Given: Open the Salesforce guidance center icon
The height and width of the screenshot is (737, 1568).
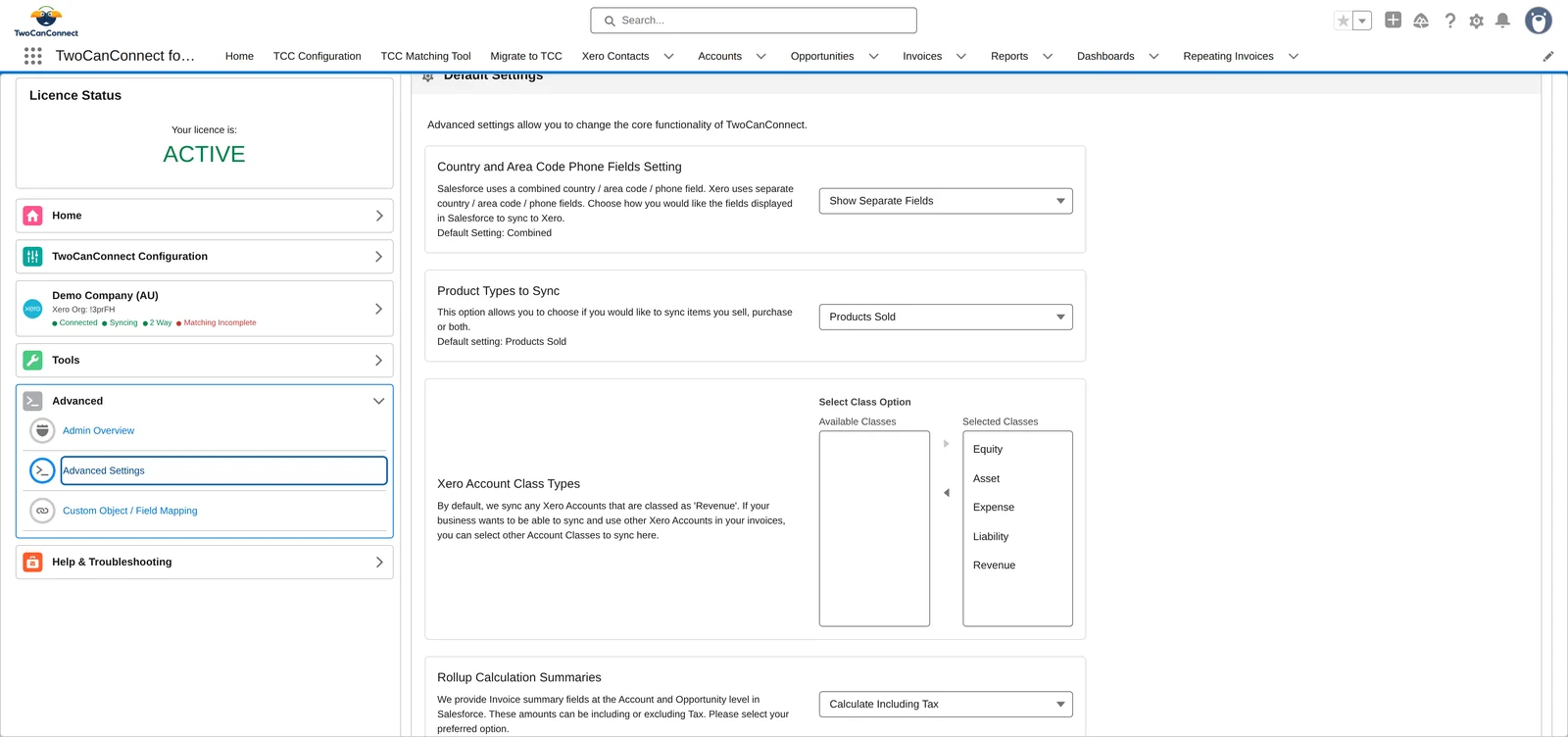Looking at the screenshot, I should pyautogui.click(x=1421, y=21).
